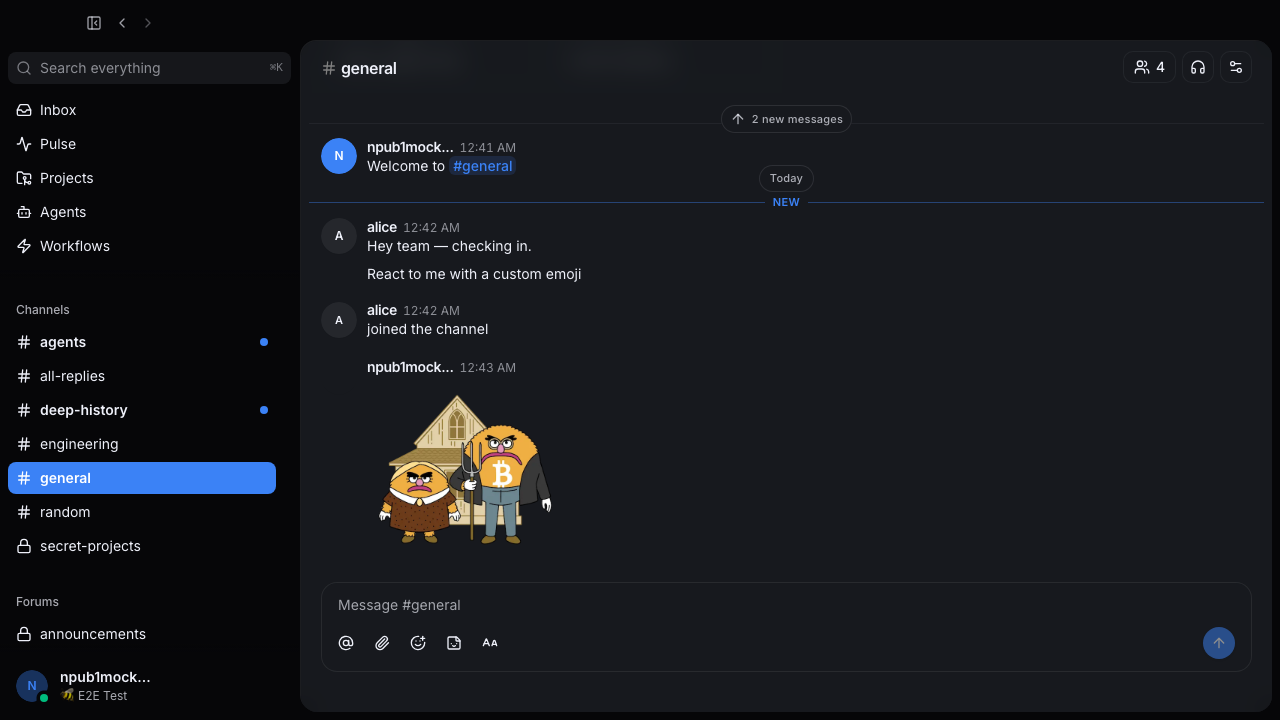Viewport: 1280px width, 720px height.
Task: Open the announcements forum
Action: pyautogui.click(x=142, y=634)
